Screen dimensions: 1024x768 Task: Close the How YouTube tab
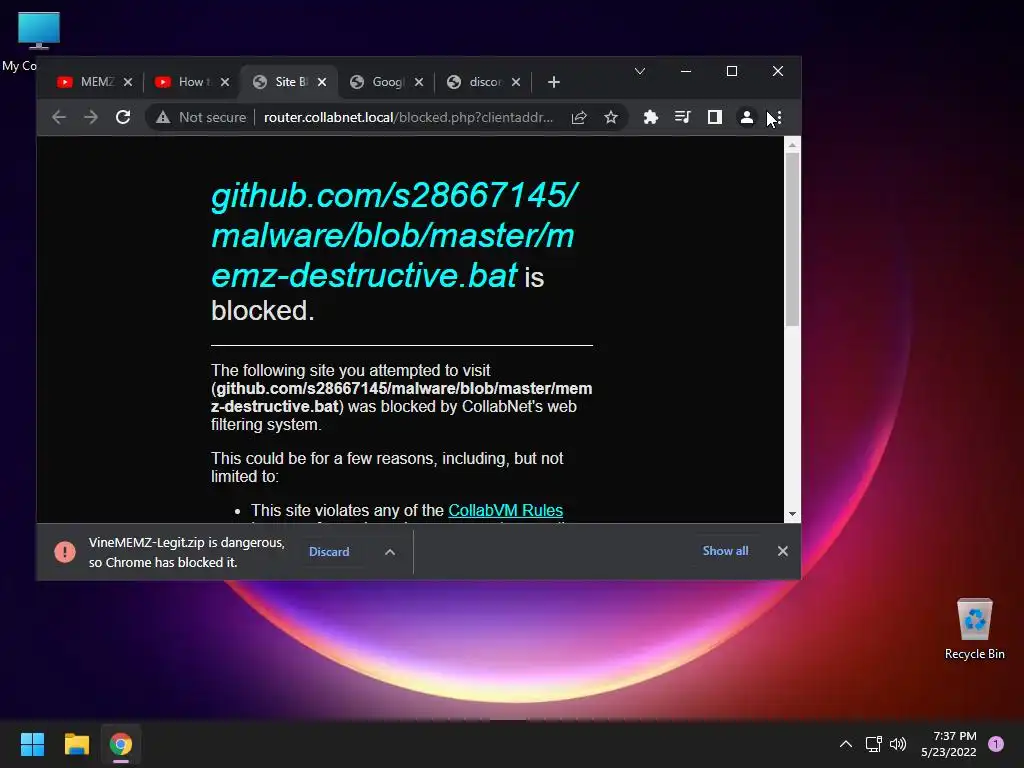coord(225,82)
